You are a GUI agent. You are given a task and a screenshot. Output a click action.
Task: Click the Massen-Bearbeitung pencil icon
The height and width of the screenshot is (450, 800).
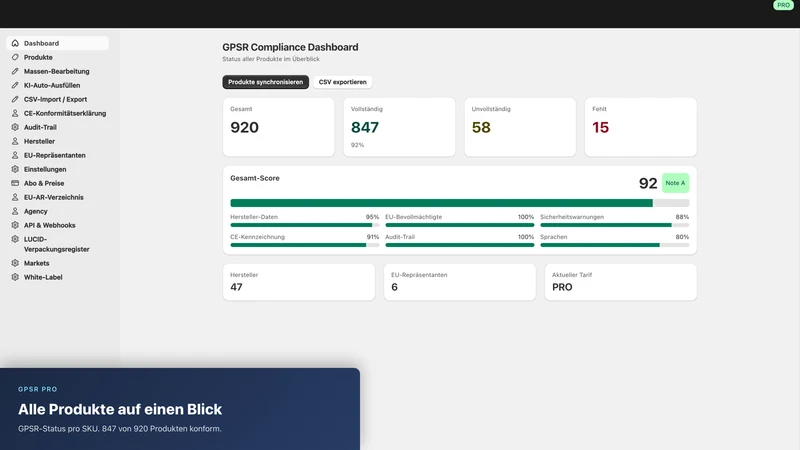[15, 71]
